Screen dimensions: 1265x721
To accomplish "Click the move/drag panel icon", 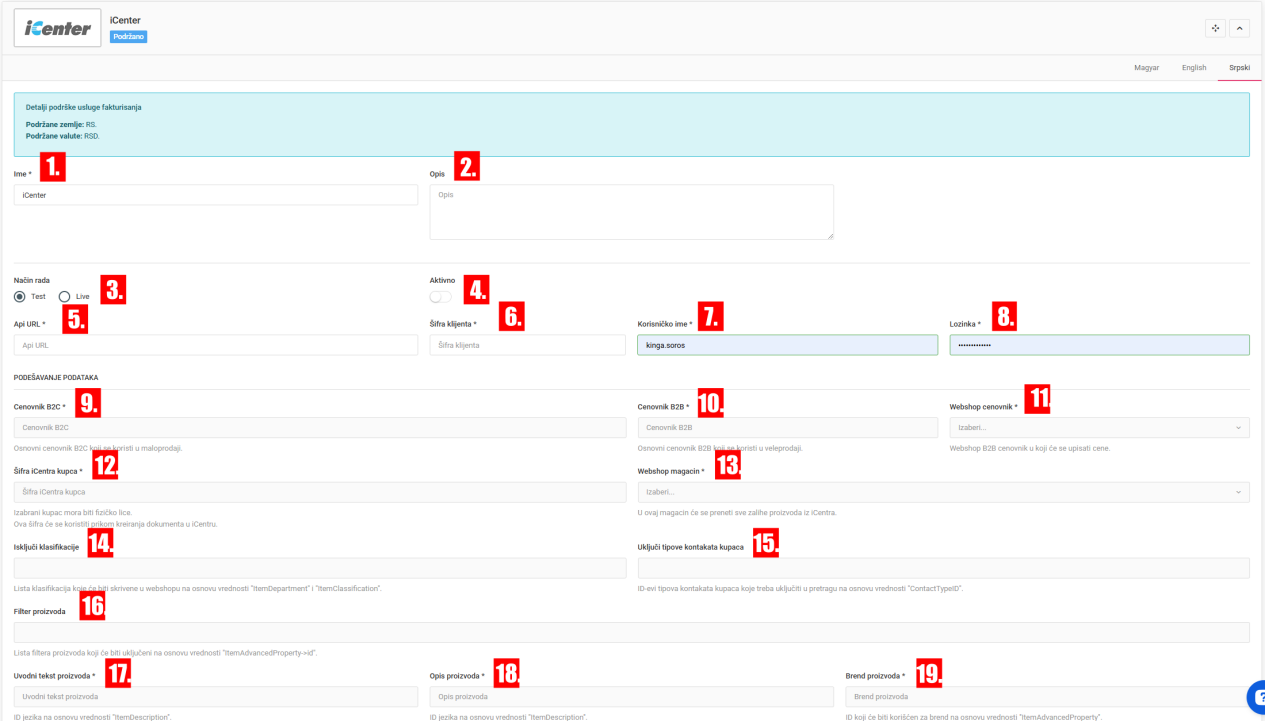I will pos(1216,28).
